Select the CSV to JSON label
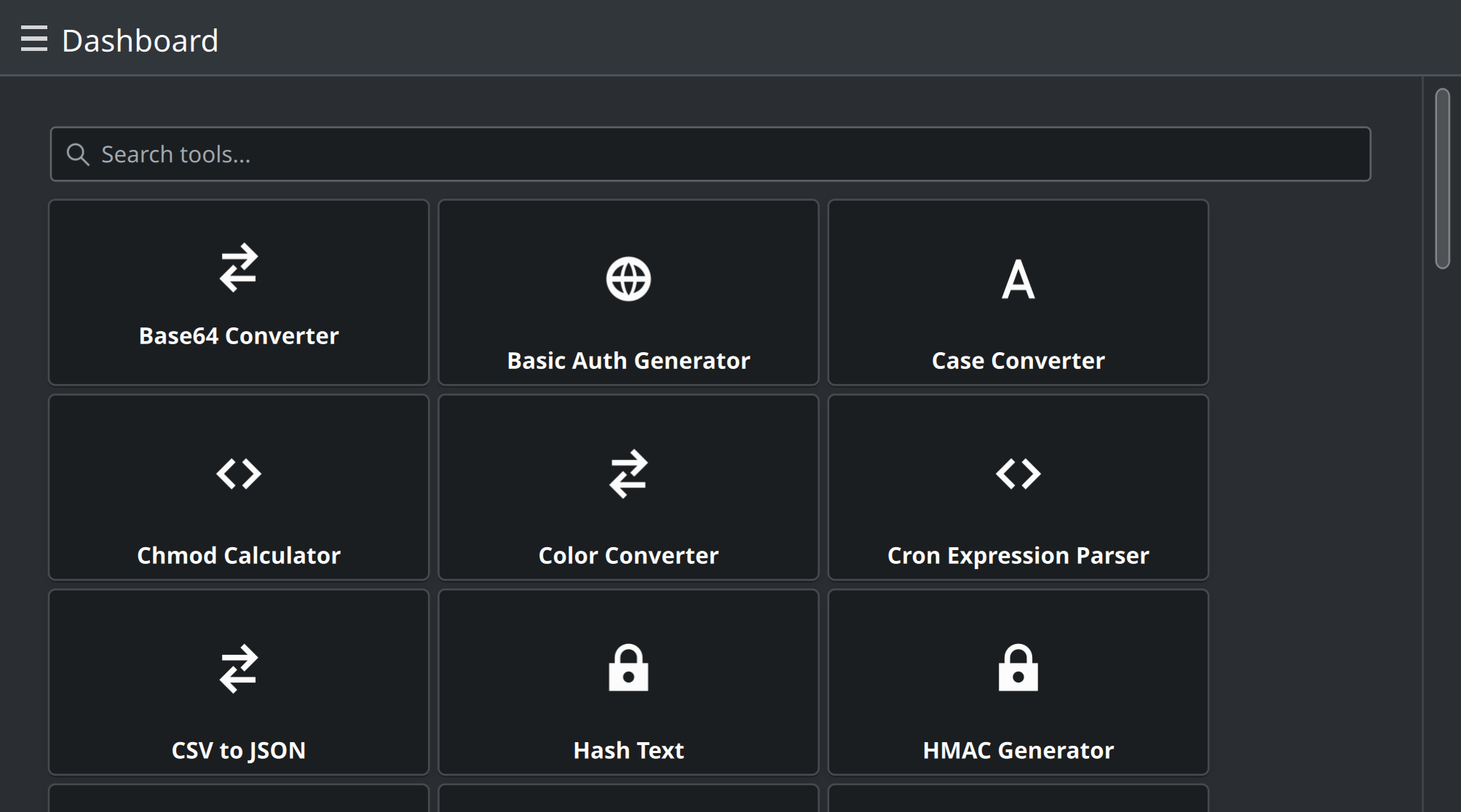 (x=239, y=750)
